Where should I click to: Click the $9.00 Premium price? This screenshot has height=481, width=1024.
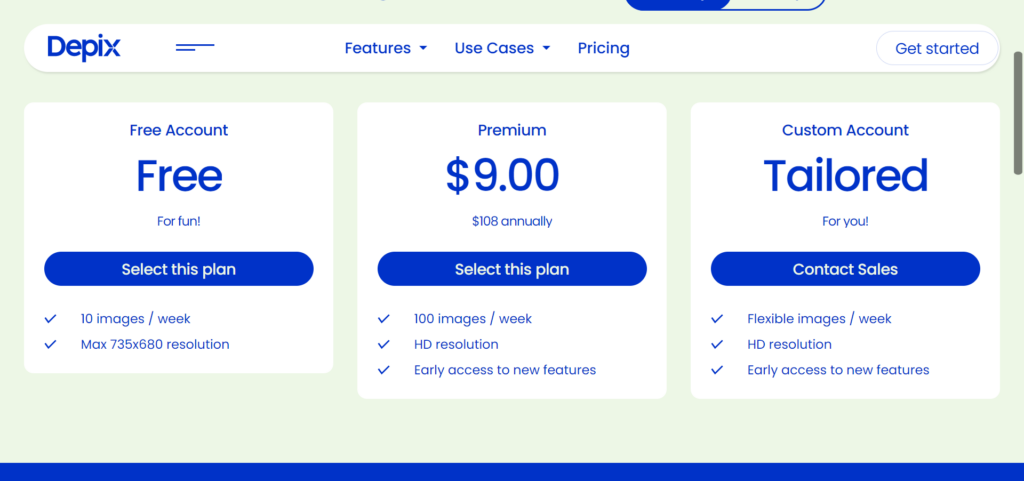pyautogui.click(x=502, y=176)
